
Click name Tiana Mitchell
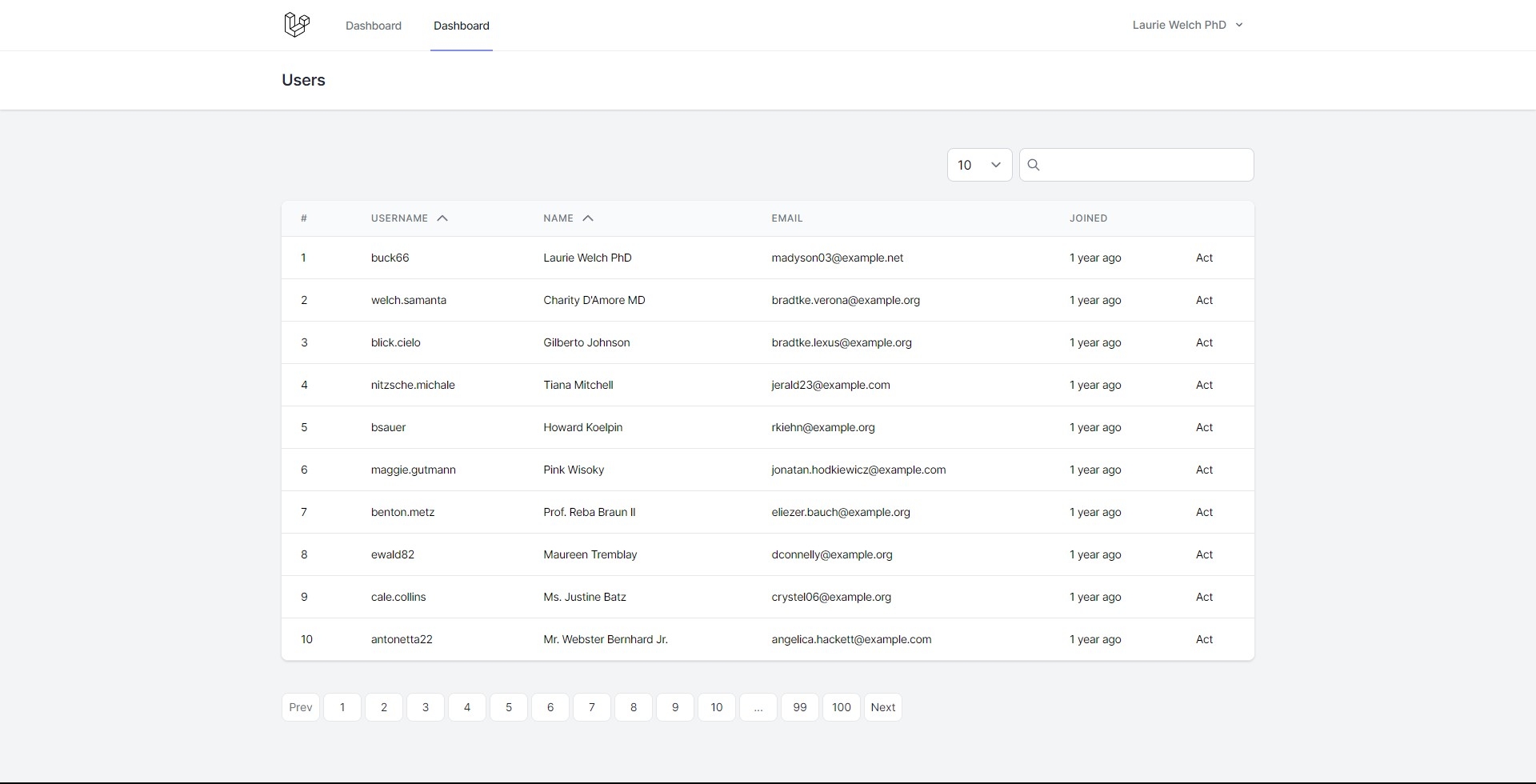[578, 385]
